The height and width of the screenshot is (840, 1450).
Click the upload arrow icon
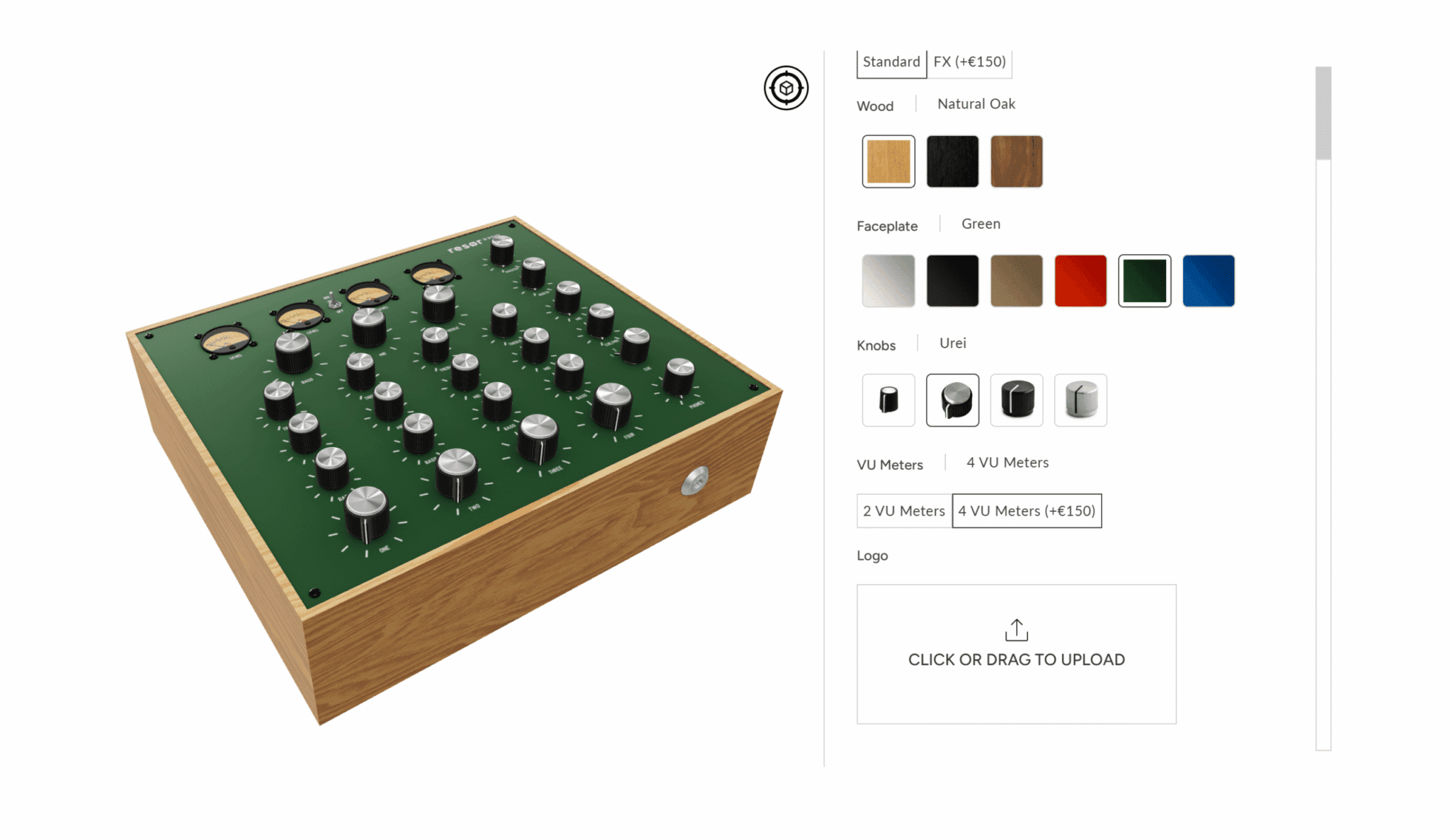tap(1017, 630)
